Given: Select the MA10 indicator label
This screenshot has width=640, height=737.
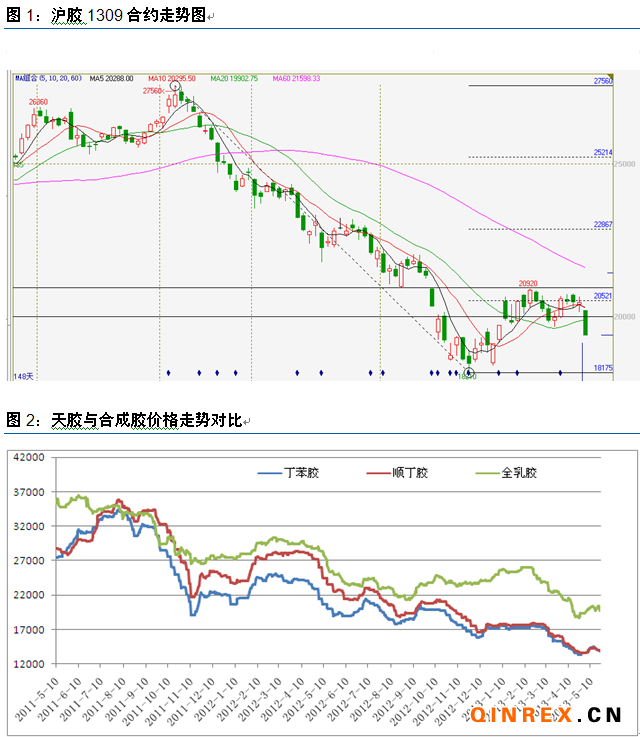Looking at the screenshot, I should pyautogui.click(x=172, y=78).
